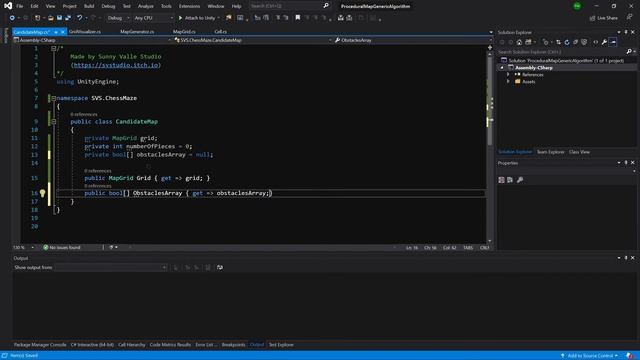Click the Property Pages wrench in Properties panel

pyautogui.click(x=520, y=180)
